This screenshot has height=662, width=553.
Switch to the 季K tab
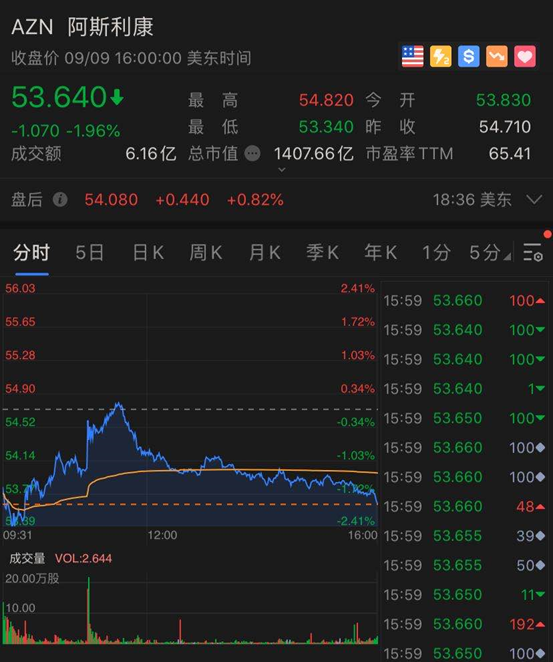pos(322,252)
